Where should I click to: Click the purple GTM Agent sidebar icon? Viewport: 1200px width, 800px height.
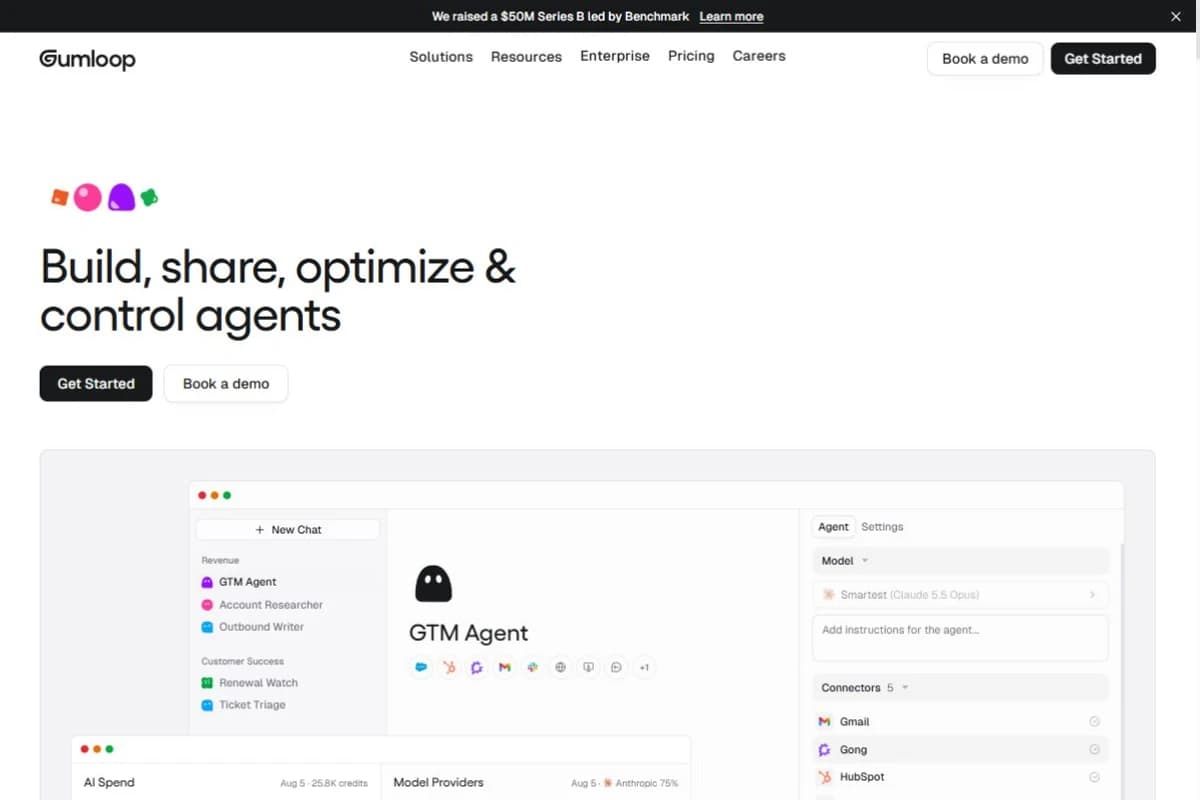[207, 582]
